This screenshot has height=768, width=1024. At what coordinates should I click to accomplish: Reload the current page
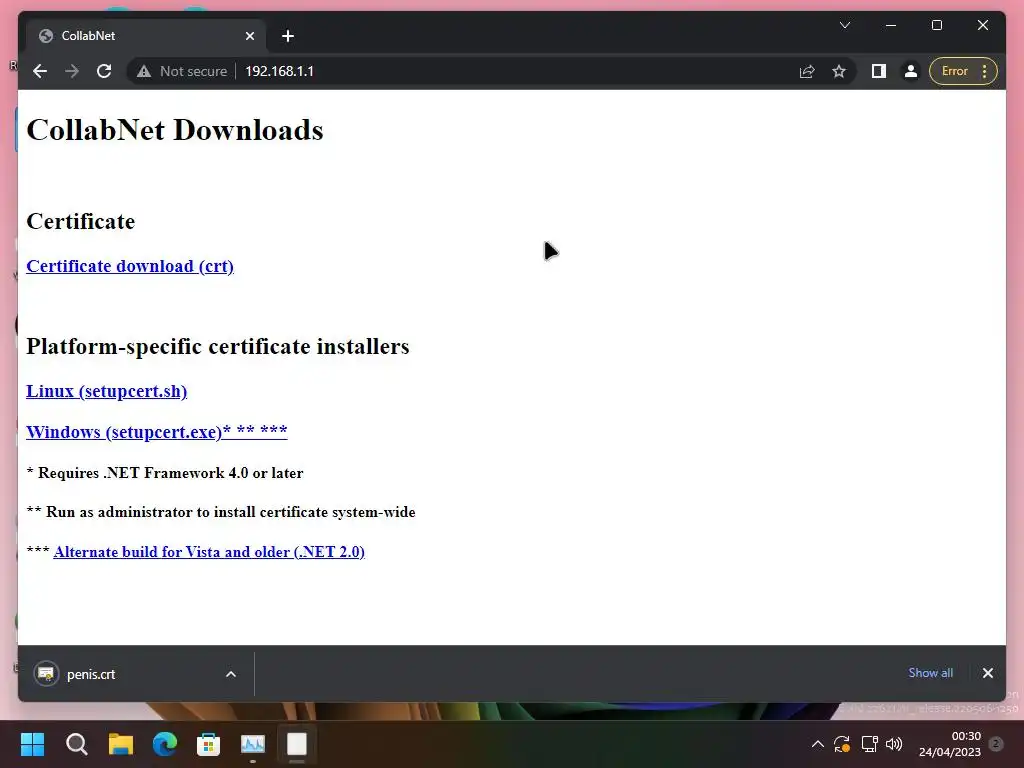coord(104,71)
